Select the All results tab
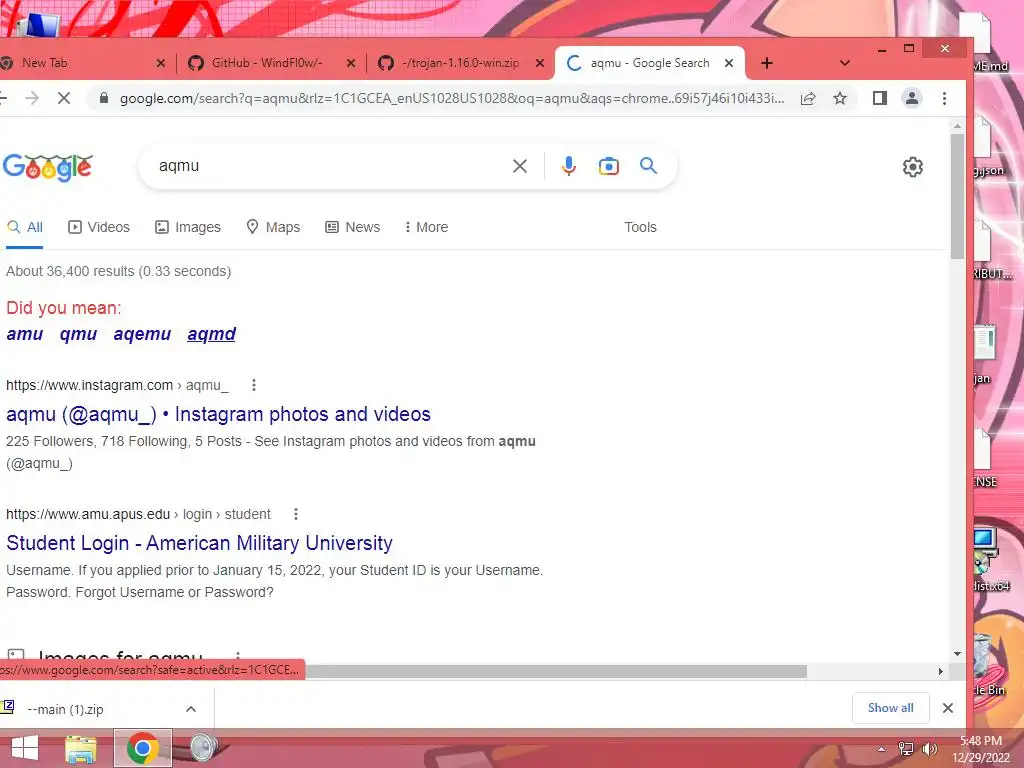This screenshot has height=768, width=1024. (x=25, y=227)
